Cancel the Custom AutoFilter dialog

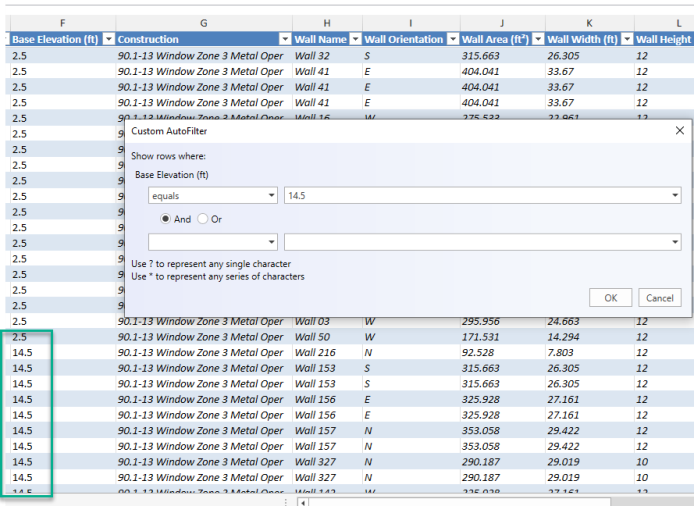(659, 298)
